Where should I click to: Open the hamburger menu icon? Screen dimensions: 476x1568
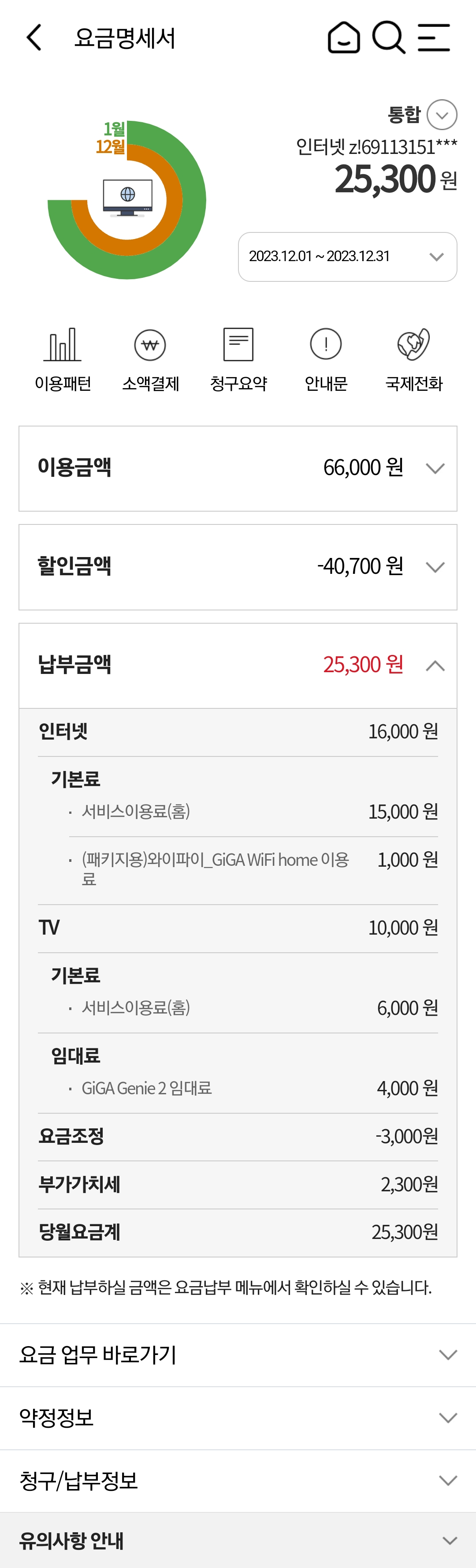click(434, 38)
